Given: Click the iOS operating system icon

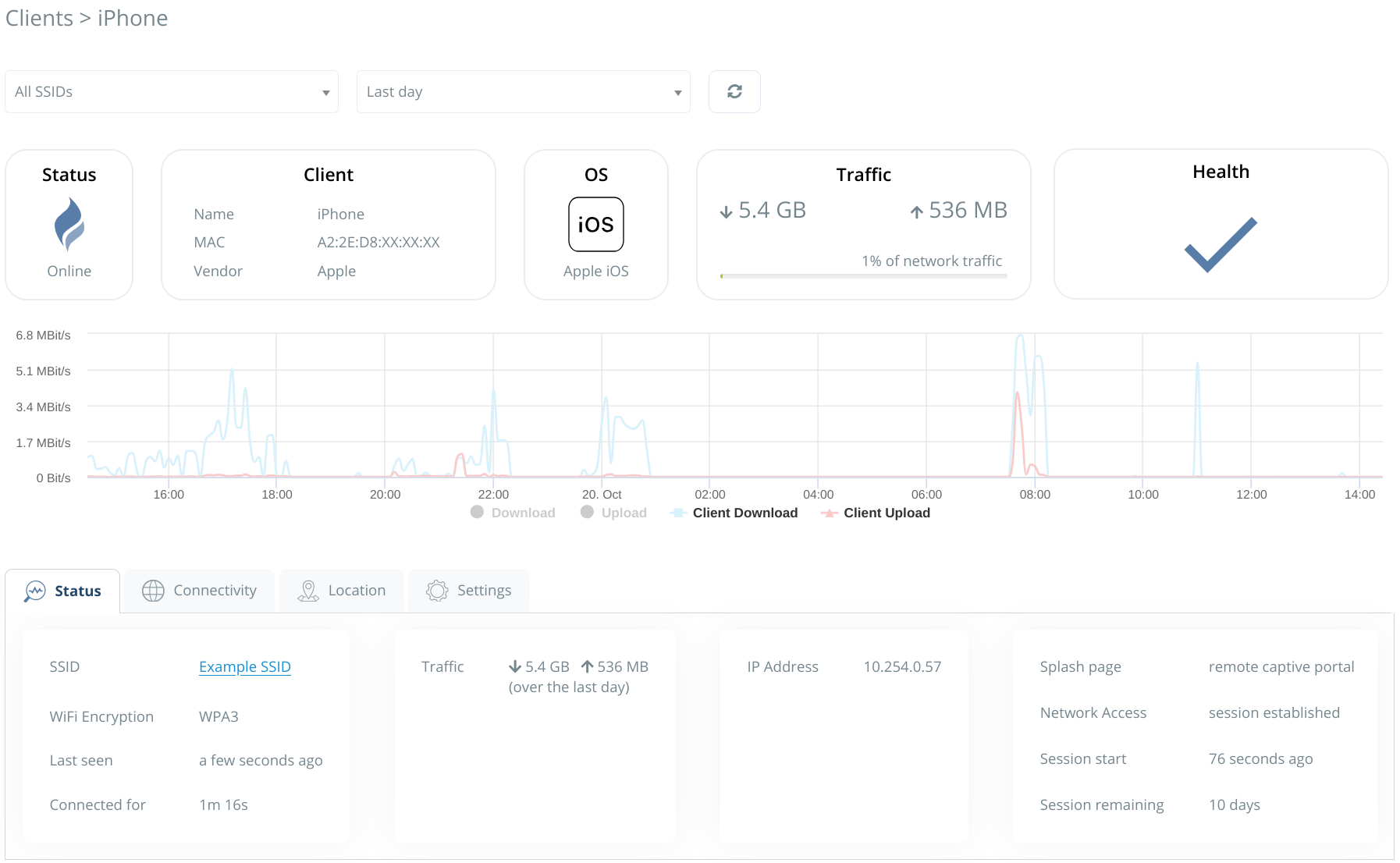Looking at the screenshot, I should pyautogui.click(x=596, y=225).
